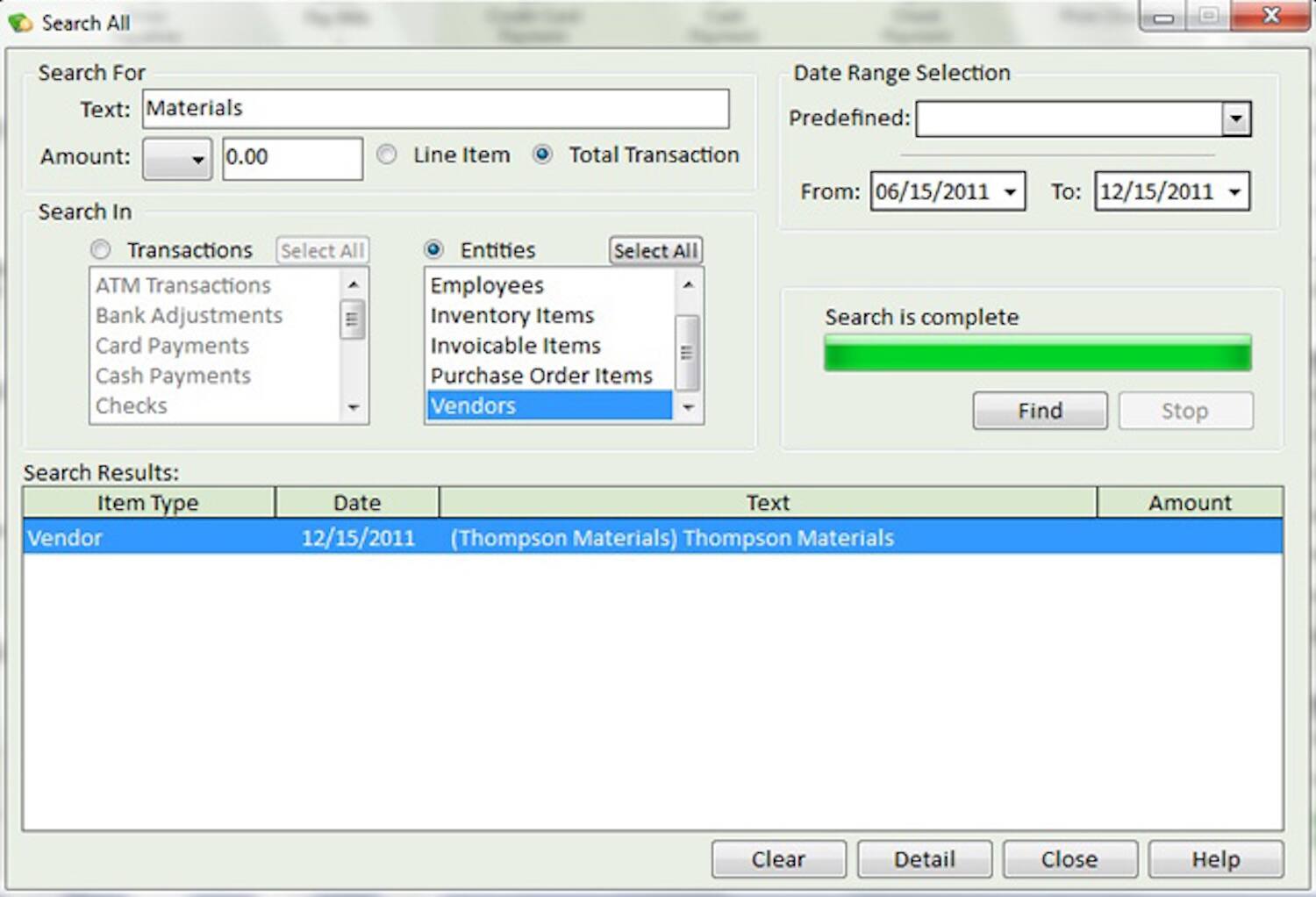Select Employees in the Entities list

[x=486, y=284]
